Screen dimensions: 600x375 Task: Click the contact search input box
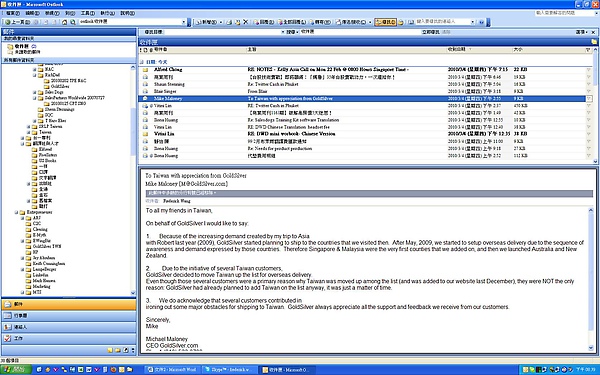point(443,22)
